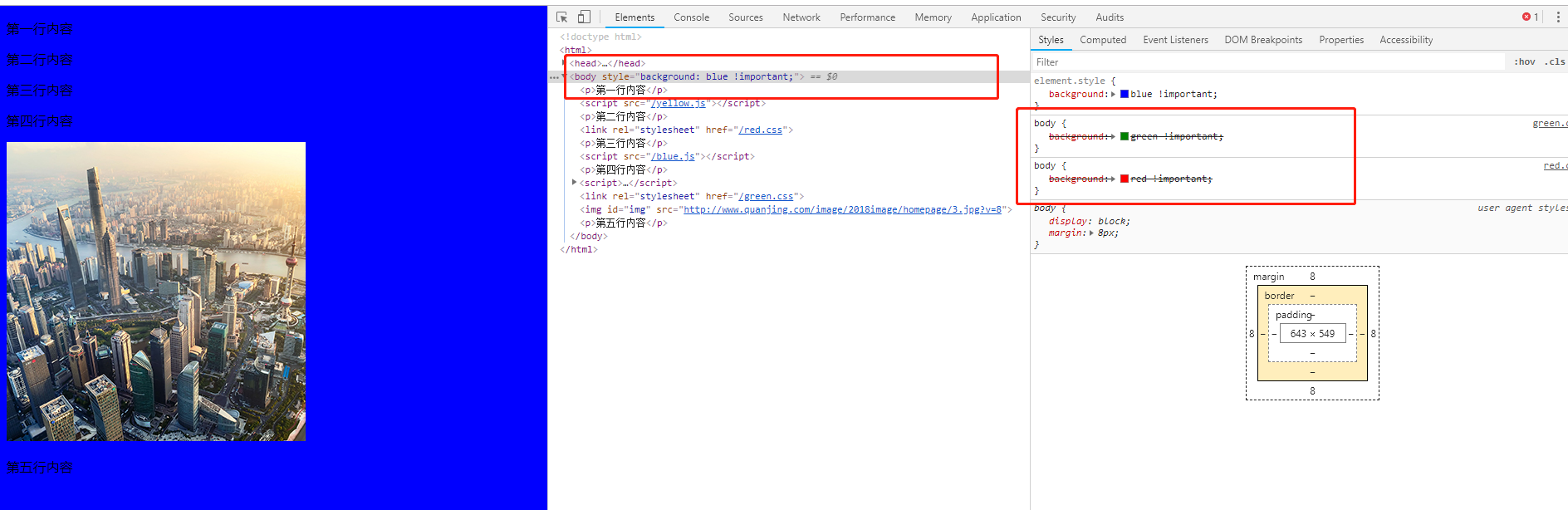This screenshot has width=1568, height=510.
Task: Open the Memory tab
Action: click(933, 17)
